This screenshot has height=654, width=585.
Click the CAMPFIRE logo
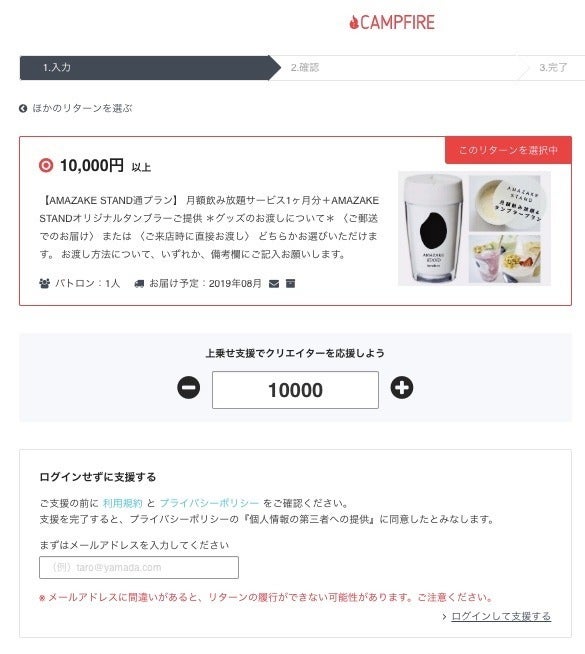[392, 23]
